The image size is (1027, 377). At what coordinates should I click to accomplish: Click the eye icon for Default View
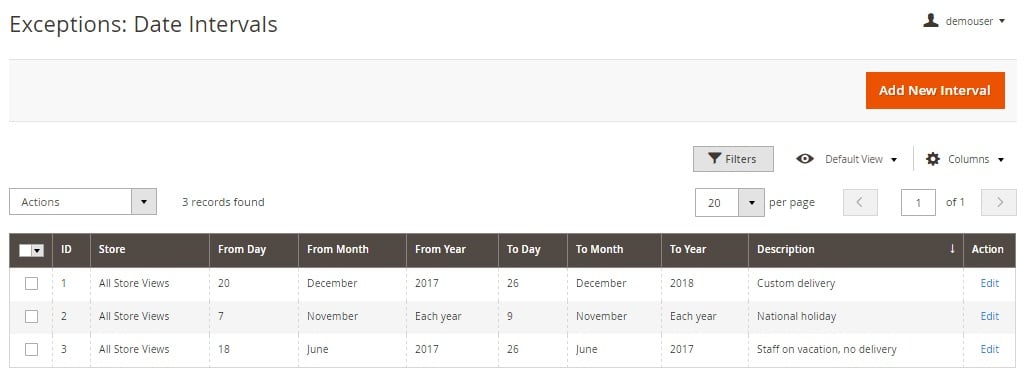point(805,159)
